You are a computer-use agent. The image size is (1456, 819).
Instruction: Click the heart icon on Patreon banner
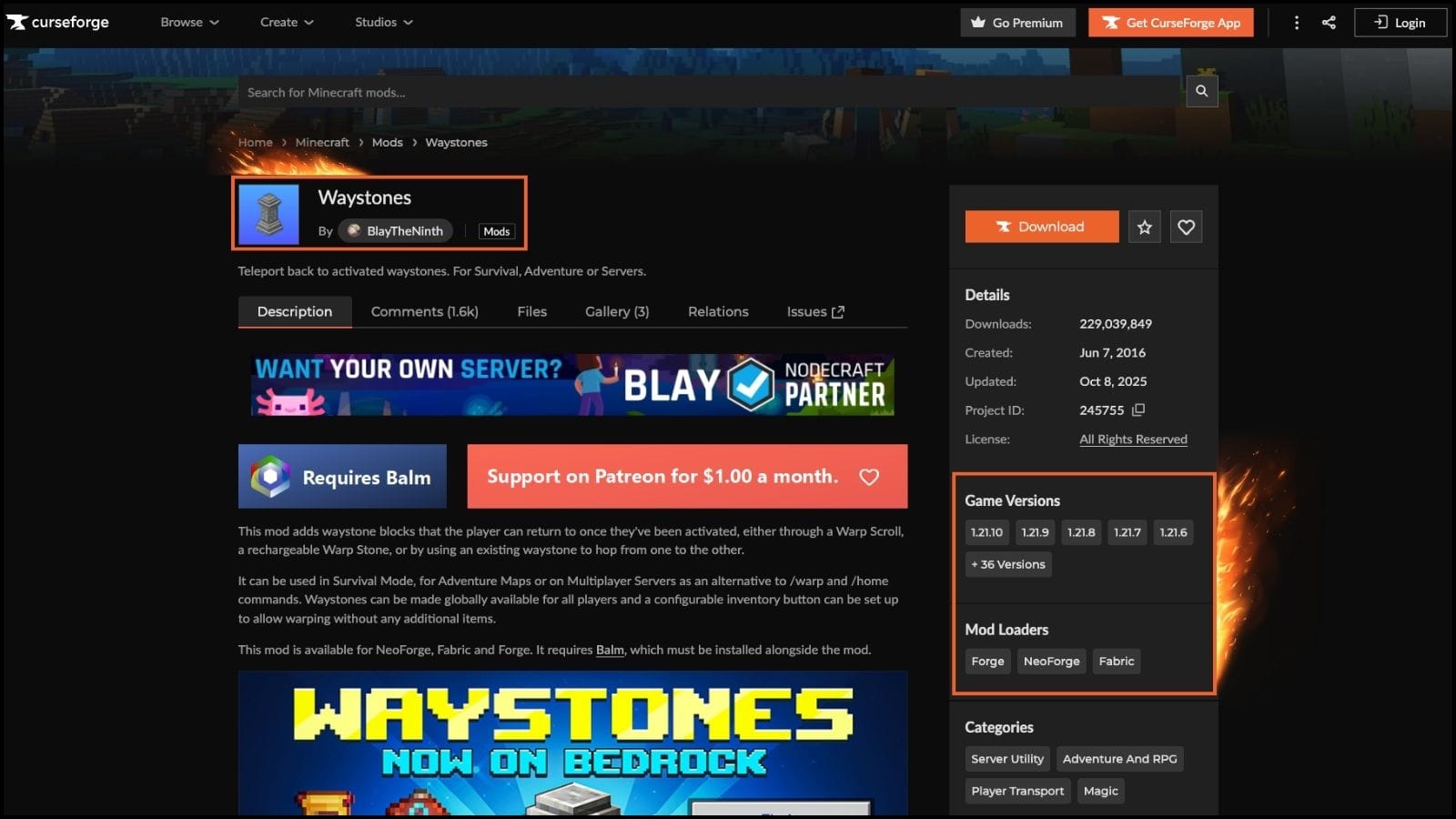[869, 477]
